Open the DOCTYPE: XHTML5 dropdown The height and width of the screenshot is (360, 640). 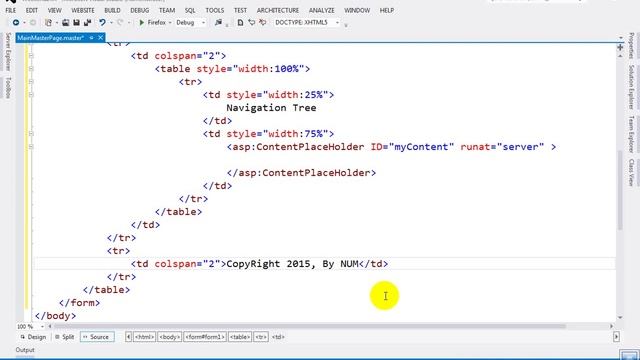[x=337, y=23]
